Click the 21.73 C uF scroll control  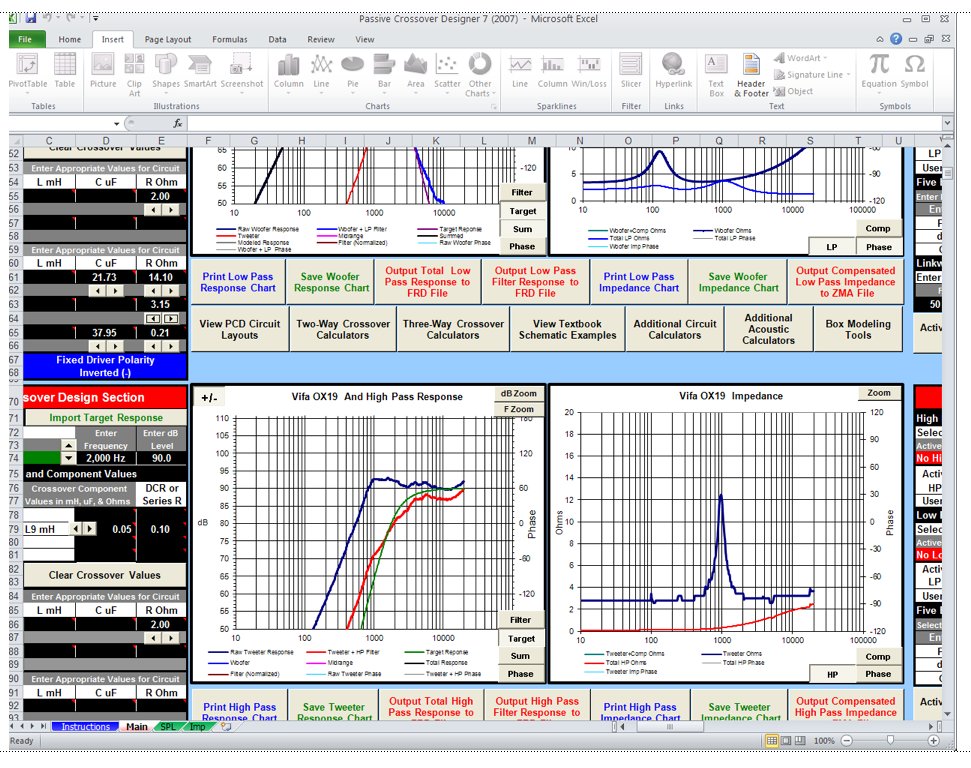(105, 290)
